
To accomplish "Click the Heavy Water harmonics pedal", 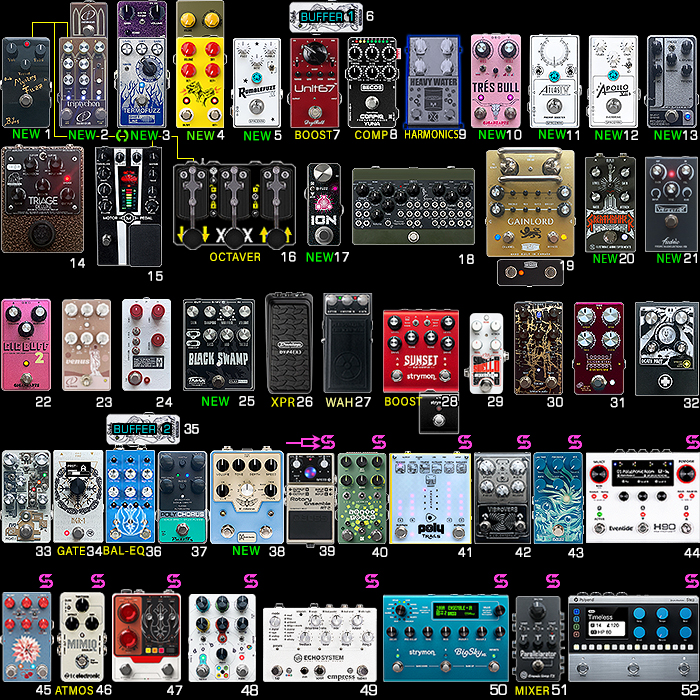I will [x=433, y=82].
